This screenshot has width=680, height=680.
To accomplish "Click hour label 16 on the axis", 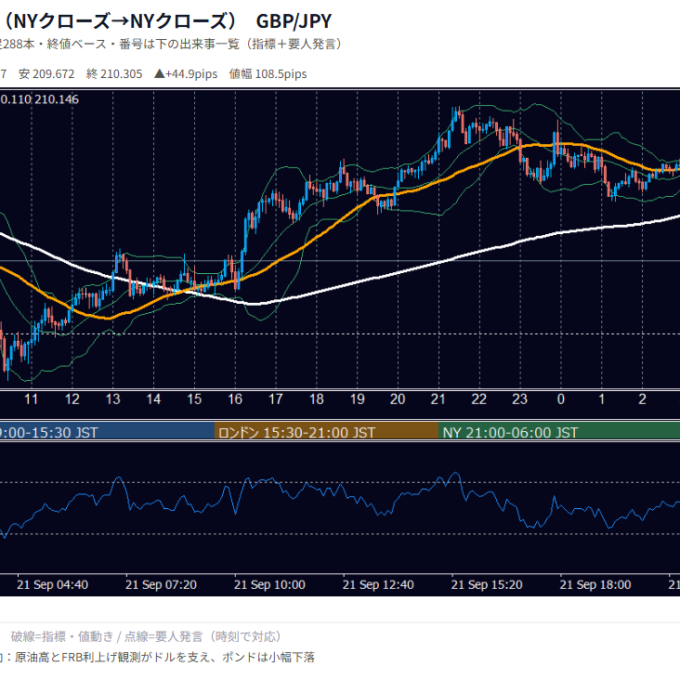I will coord(235,399).
